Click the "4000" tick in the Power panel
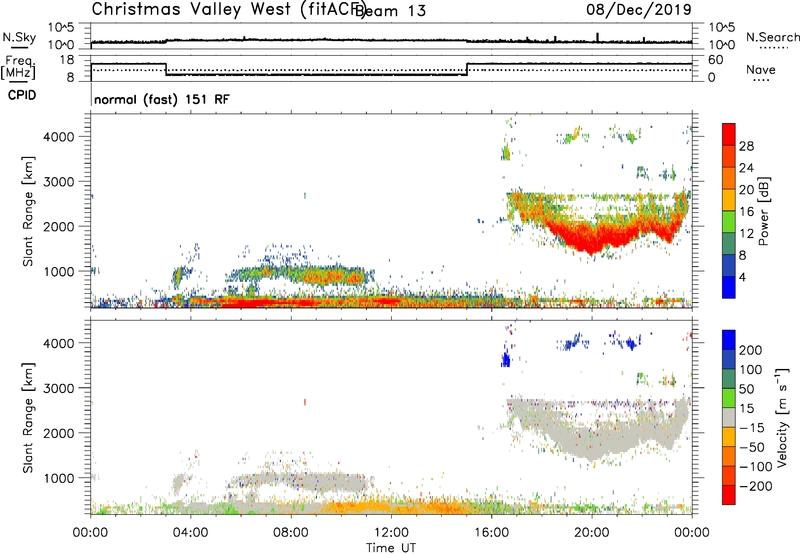800x554 pixels. click(59, 137)
